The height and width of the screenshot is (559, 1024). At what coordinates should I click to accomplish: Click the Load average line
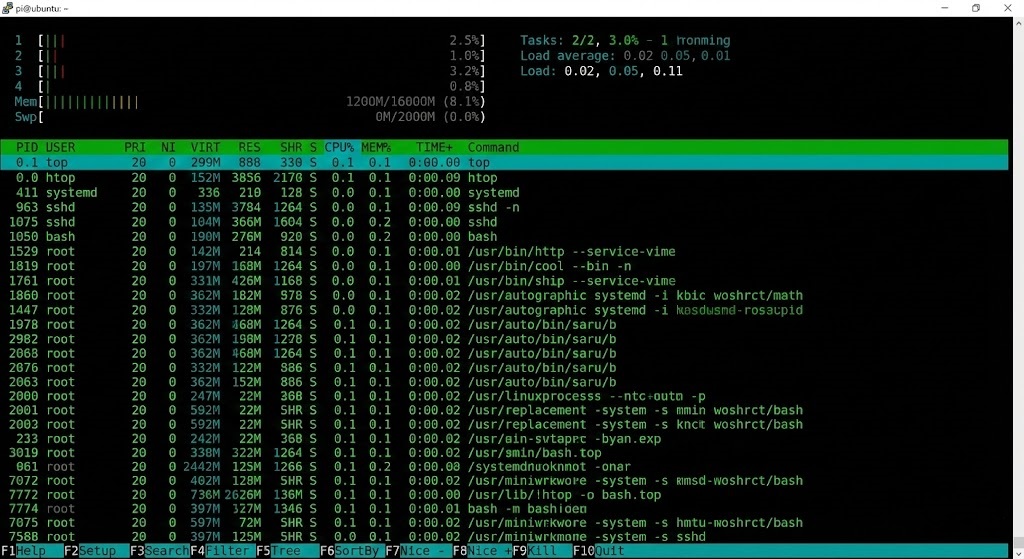click(x=625, y=56)
